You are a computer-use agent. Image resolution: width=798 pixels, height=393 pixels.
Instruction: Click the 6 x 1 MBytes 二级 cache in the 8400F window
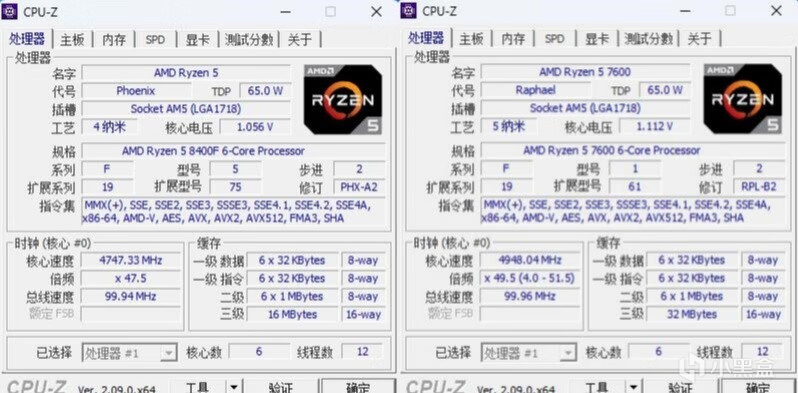click(292, 296)
